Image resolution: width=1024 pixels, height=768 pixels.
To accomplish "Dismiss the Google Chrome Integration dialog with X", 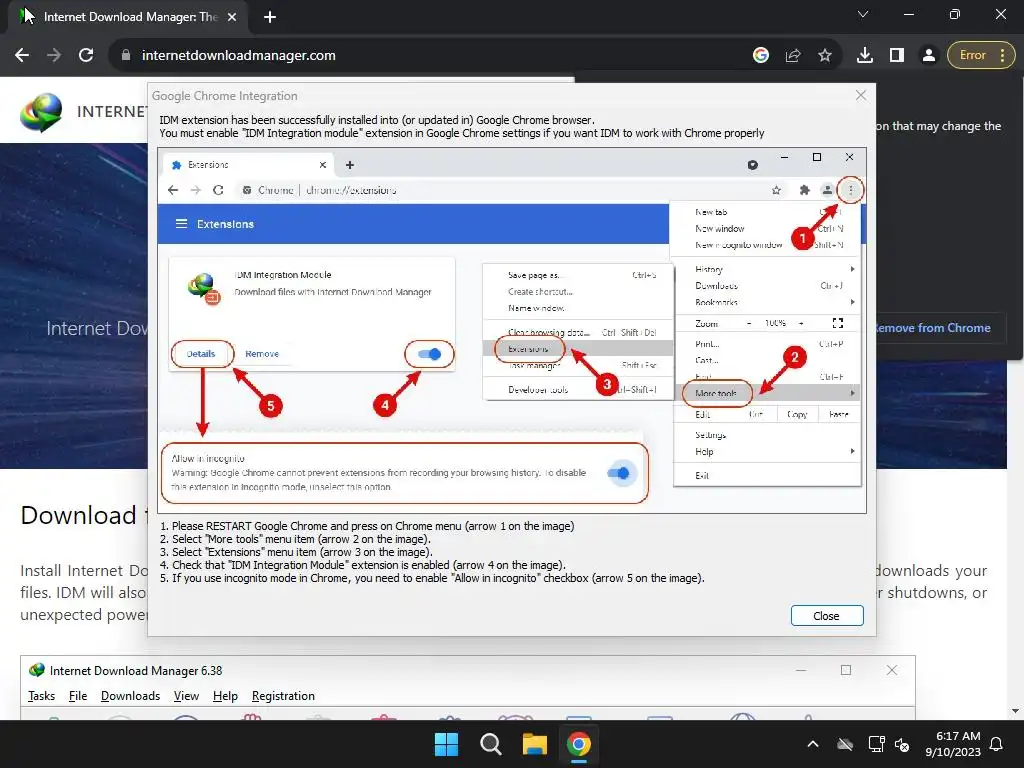I will point(861,95).
